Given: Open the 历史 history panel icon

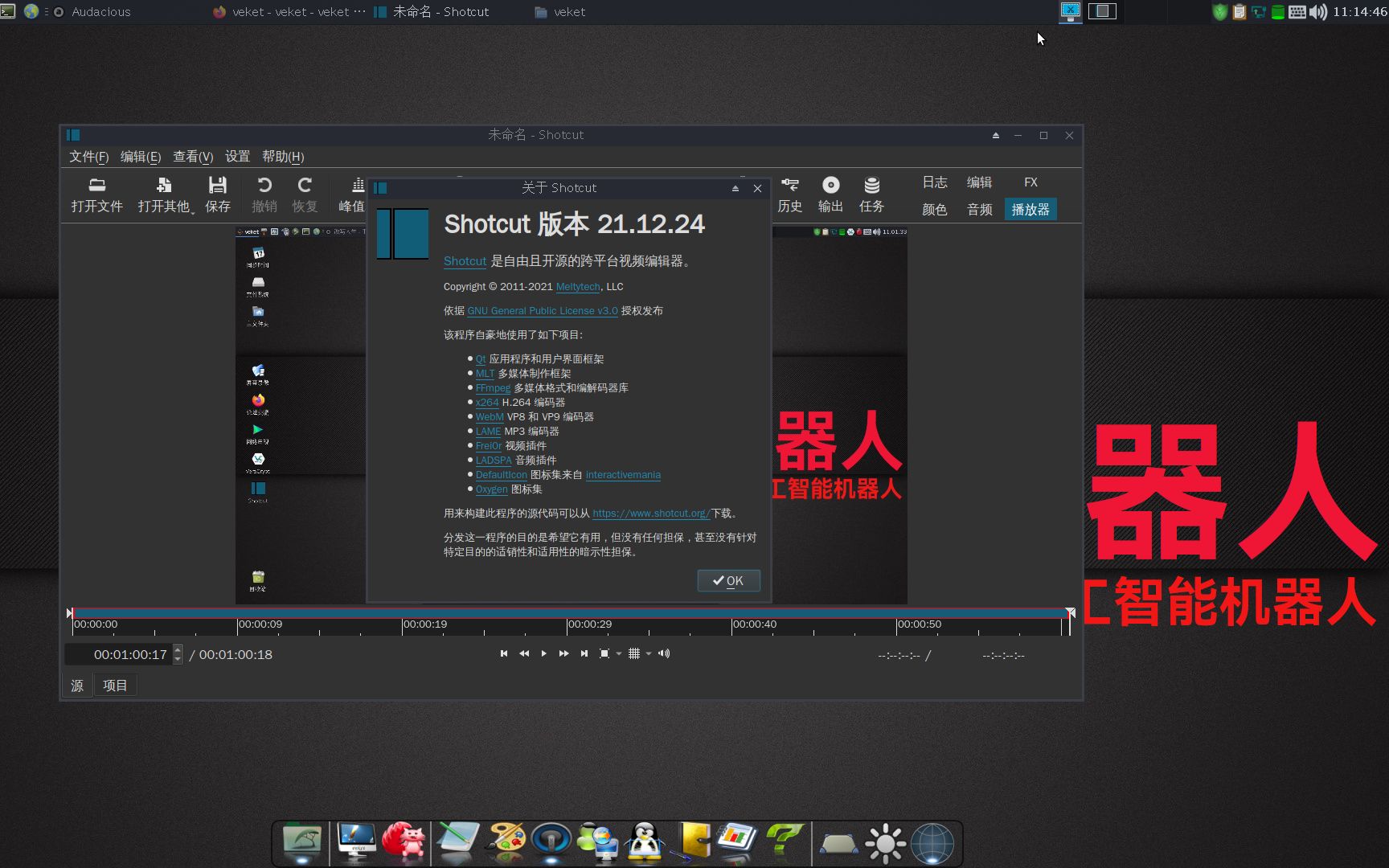Looking at the screenshot, I should click(790, 195).
